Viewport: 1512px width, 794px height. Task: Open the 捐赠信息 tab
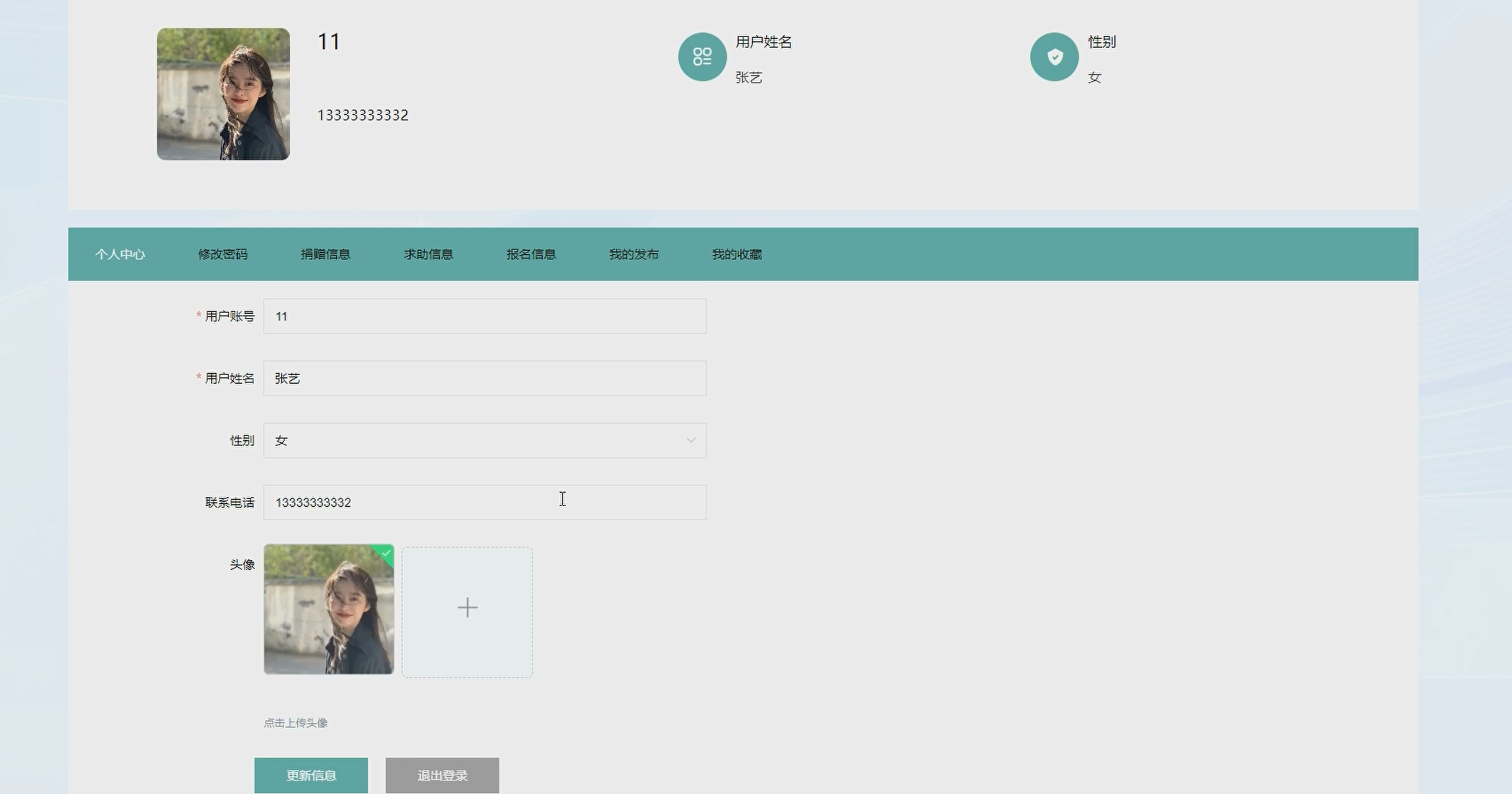pos(325,254)
